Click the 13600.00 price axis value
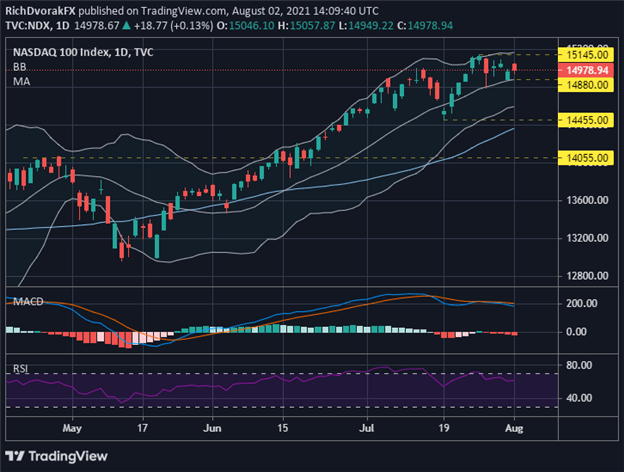 pos(587,200)
